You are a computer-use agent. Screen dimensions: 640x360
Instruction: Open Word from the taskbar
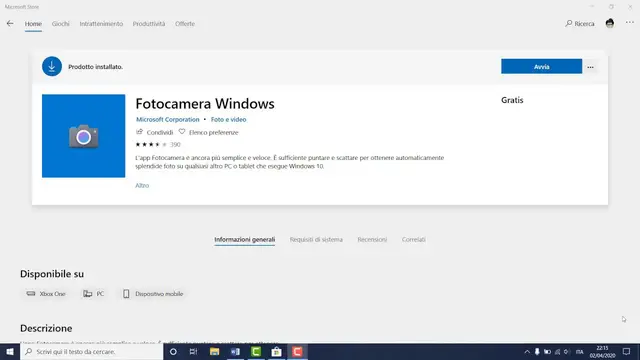pos(235,351)
